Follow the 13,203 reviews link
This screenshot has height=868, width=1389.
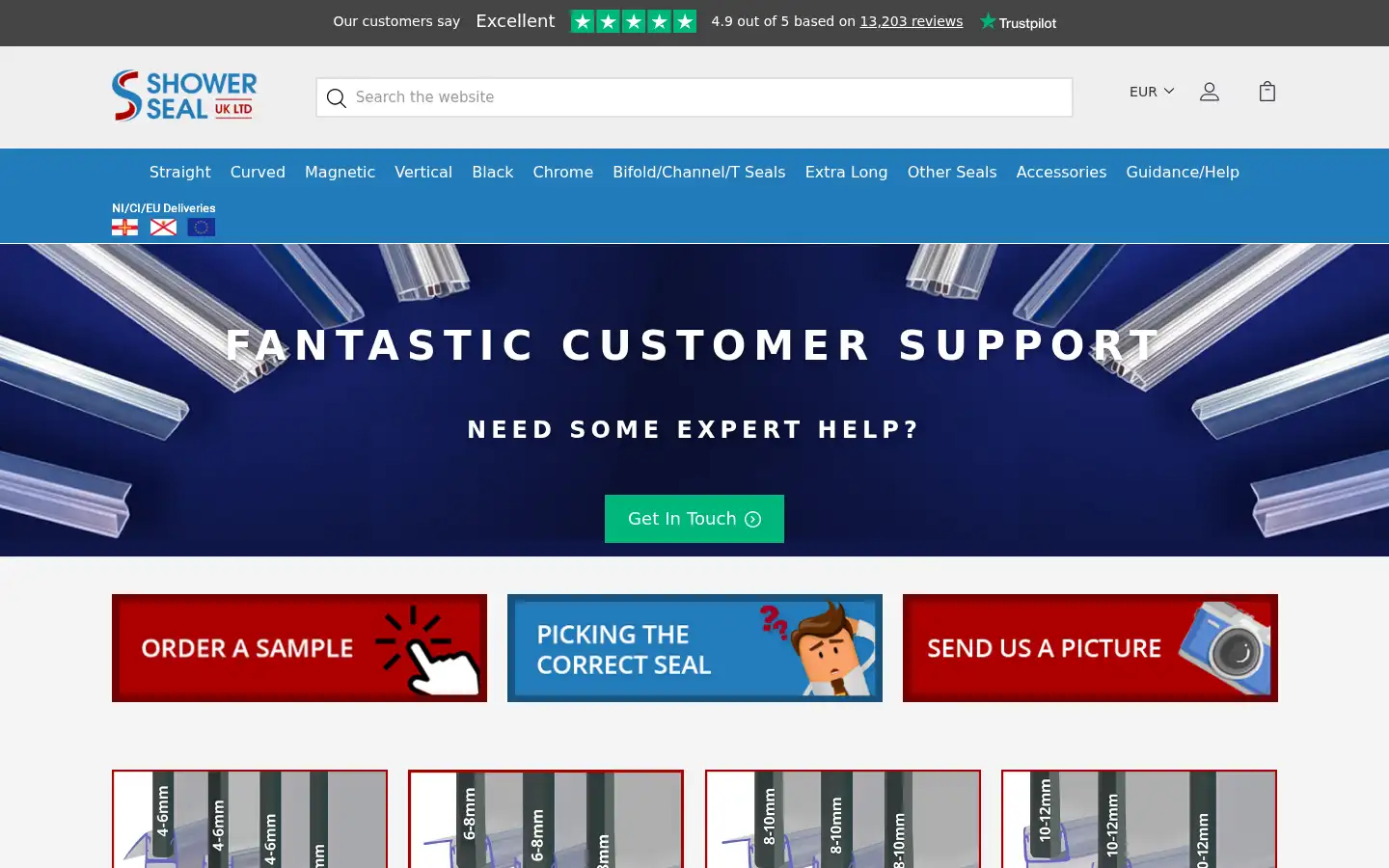(x=912, y=21)
